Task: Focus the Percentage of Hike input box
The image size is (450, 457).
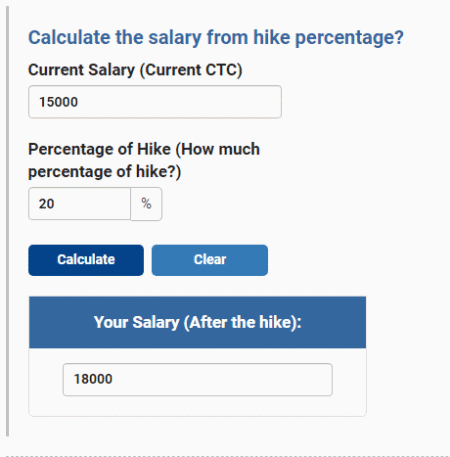Action: (79, 204)
